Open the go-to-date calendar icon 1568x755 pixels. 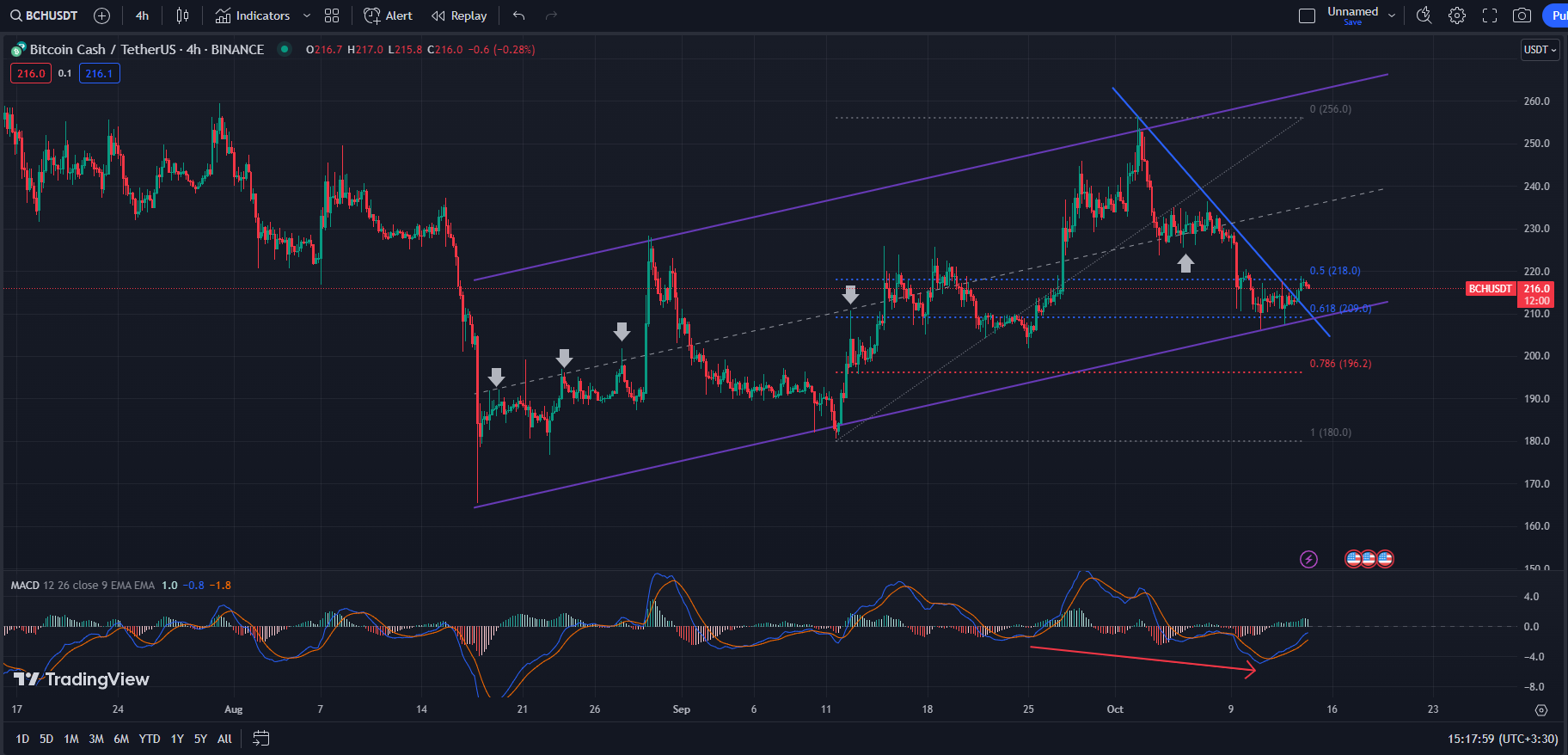coord(261,739)
